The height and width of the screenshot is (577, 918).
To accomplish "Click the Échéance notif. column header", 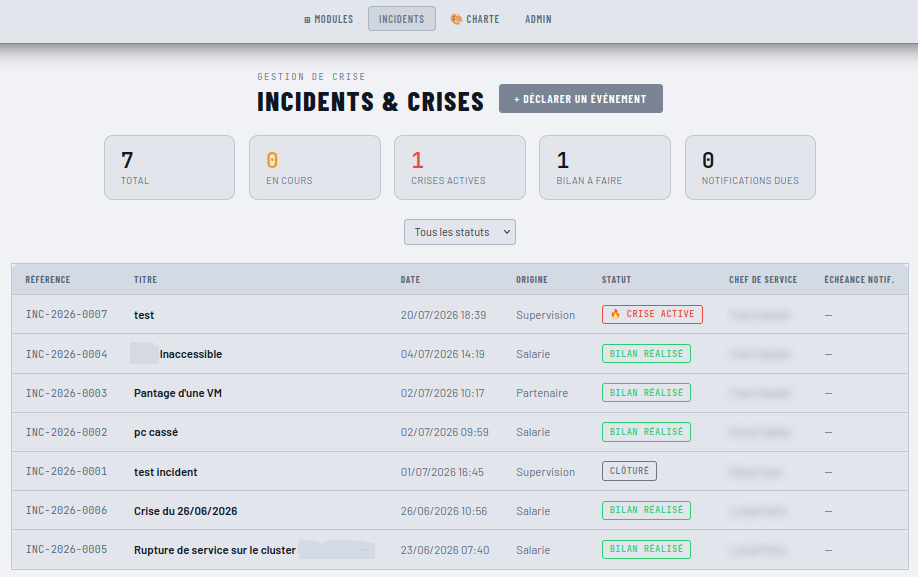I will pos(859,280).
